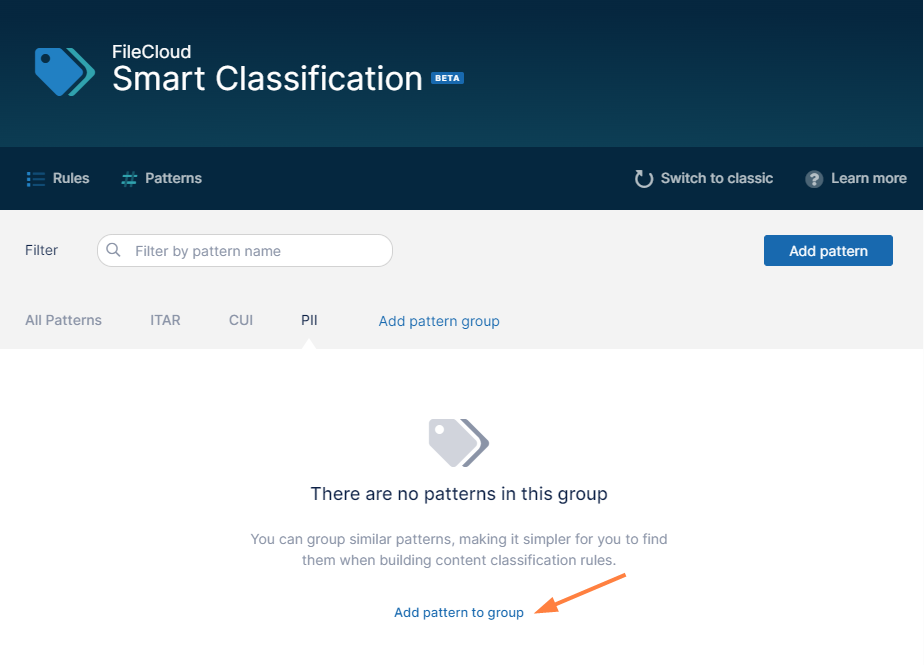Click Switch to classic
This screenshot has height=665, width=924.
click(716, 178)
